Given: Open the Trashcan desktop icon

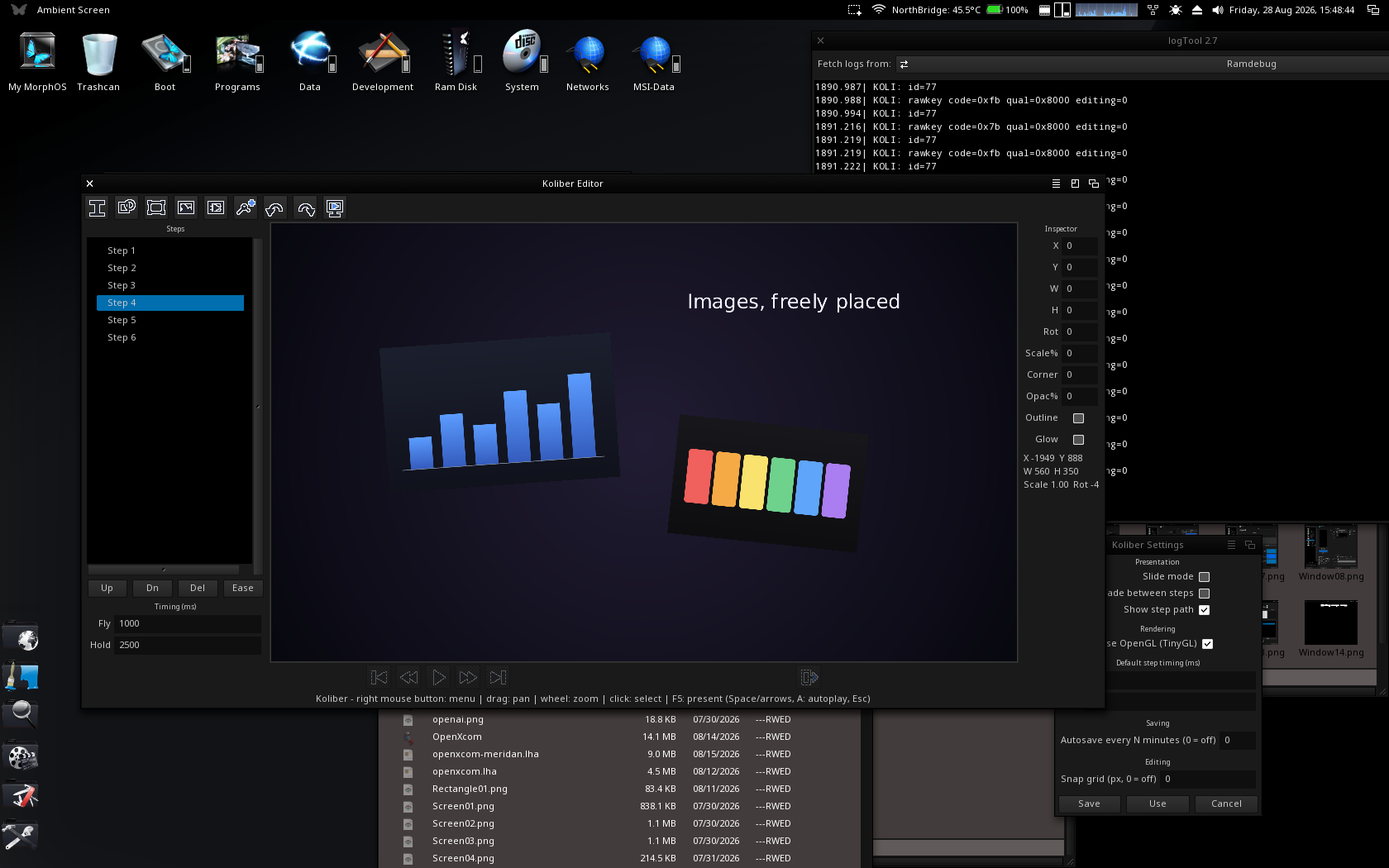Looking at the screenshot, I should pyautogui.click(x=98, y=62).
